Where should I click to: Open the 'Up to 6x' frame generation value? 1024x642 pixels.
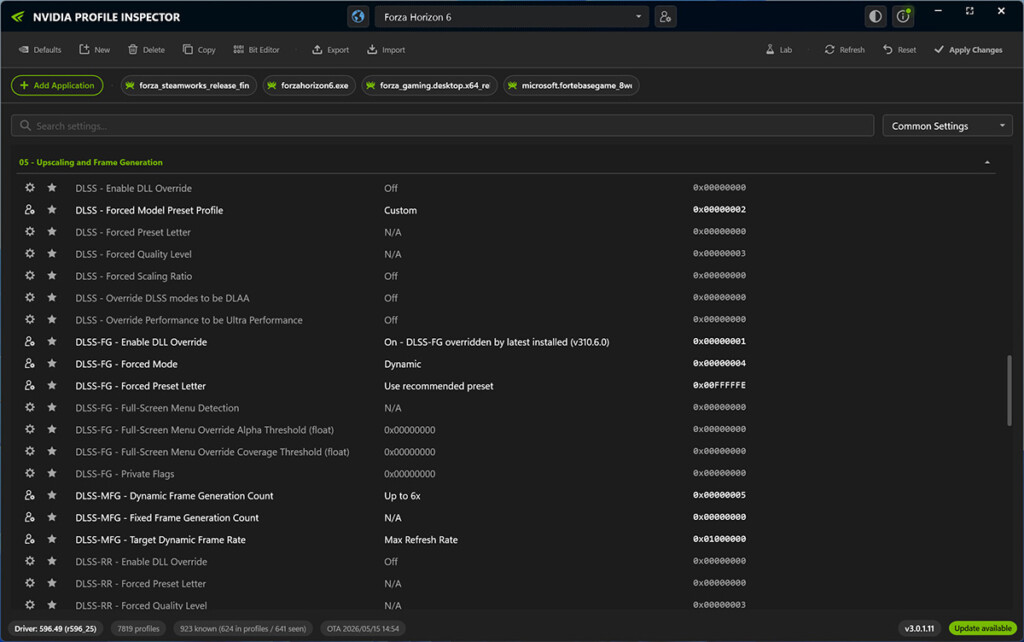(x=402, y=496)
